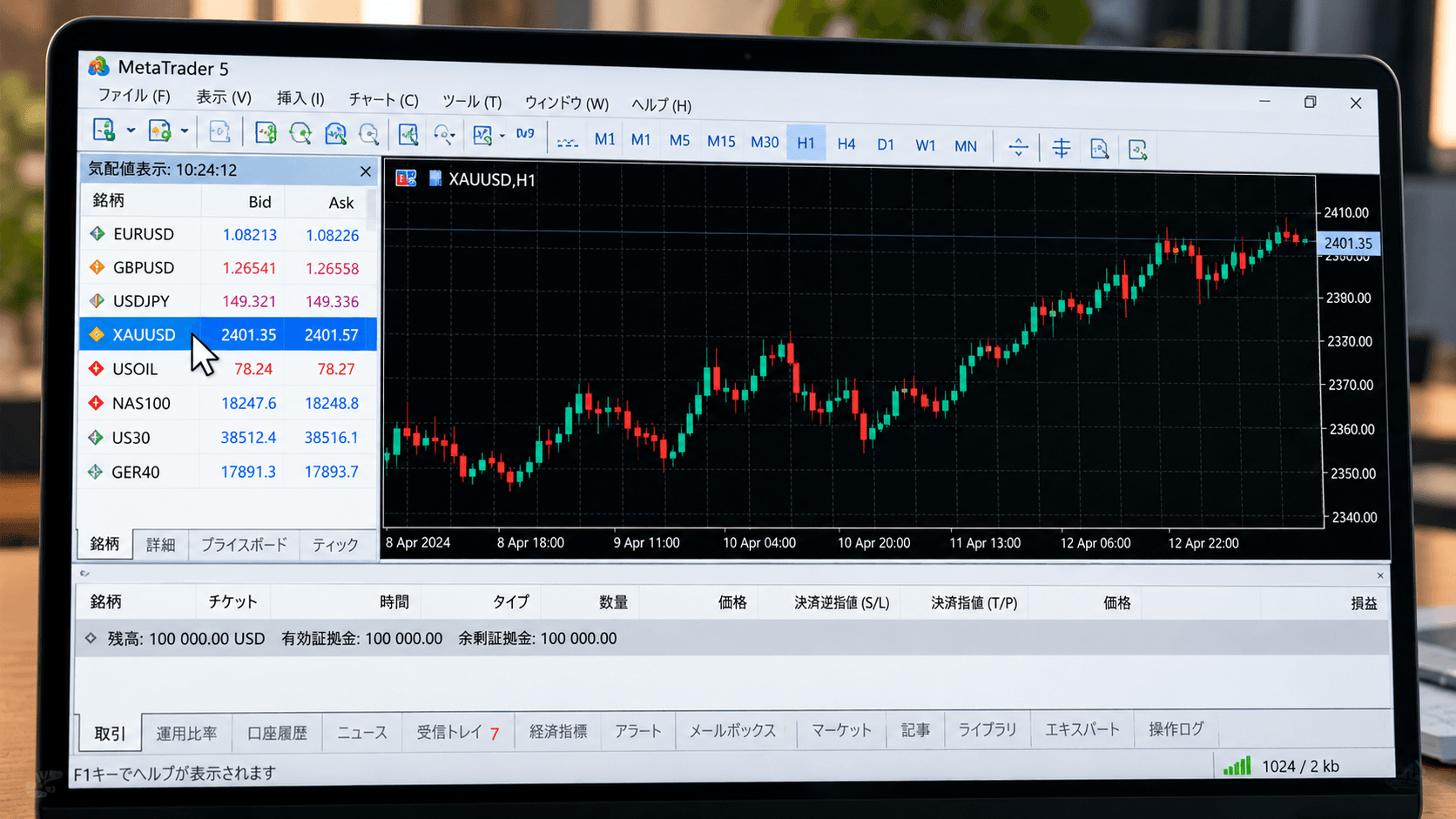Click the dashed line chart style icon
Image resolution: width=1456 pixels, height=819 pixels.
tap(567, 141)
